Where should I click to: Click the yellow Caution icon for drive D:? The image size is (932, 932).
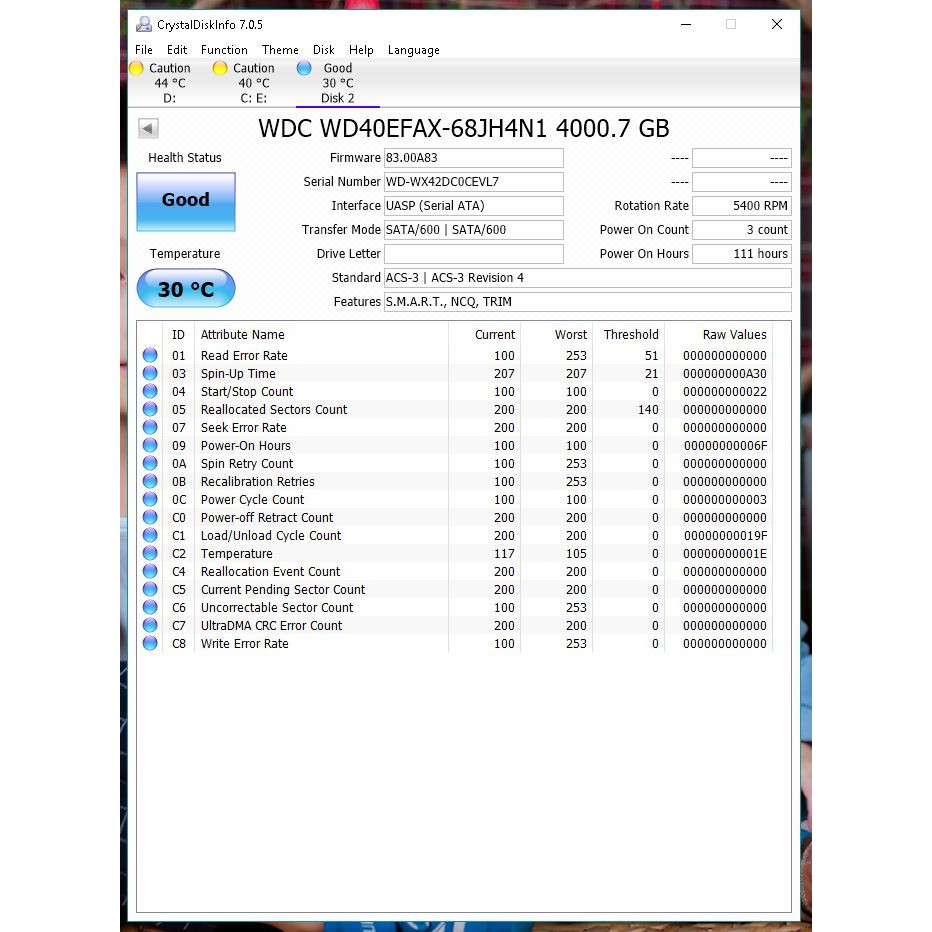click(x=137, y=68)
